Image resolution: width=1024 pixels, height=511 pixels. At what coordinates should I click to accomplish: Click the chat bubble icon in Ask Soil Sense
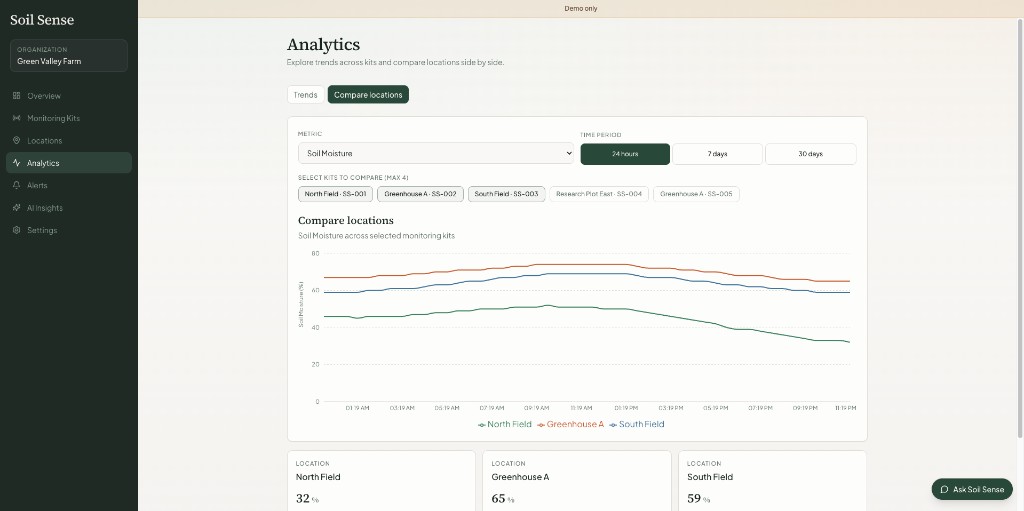point(944,489)
